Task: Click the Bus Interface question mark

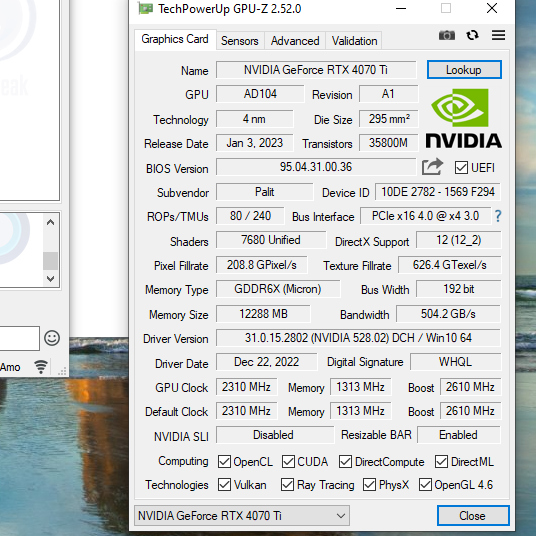Action: tap(498, 216)
